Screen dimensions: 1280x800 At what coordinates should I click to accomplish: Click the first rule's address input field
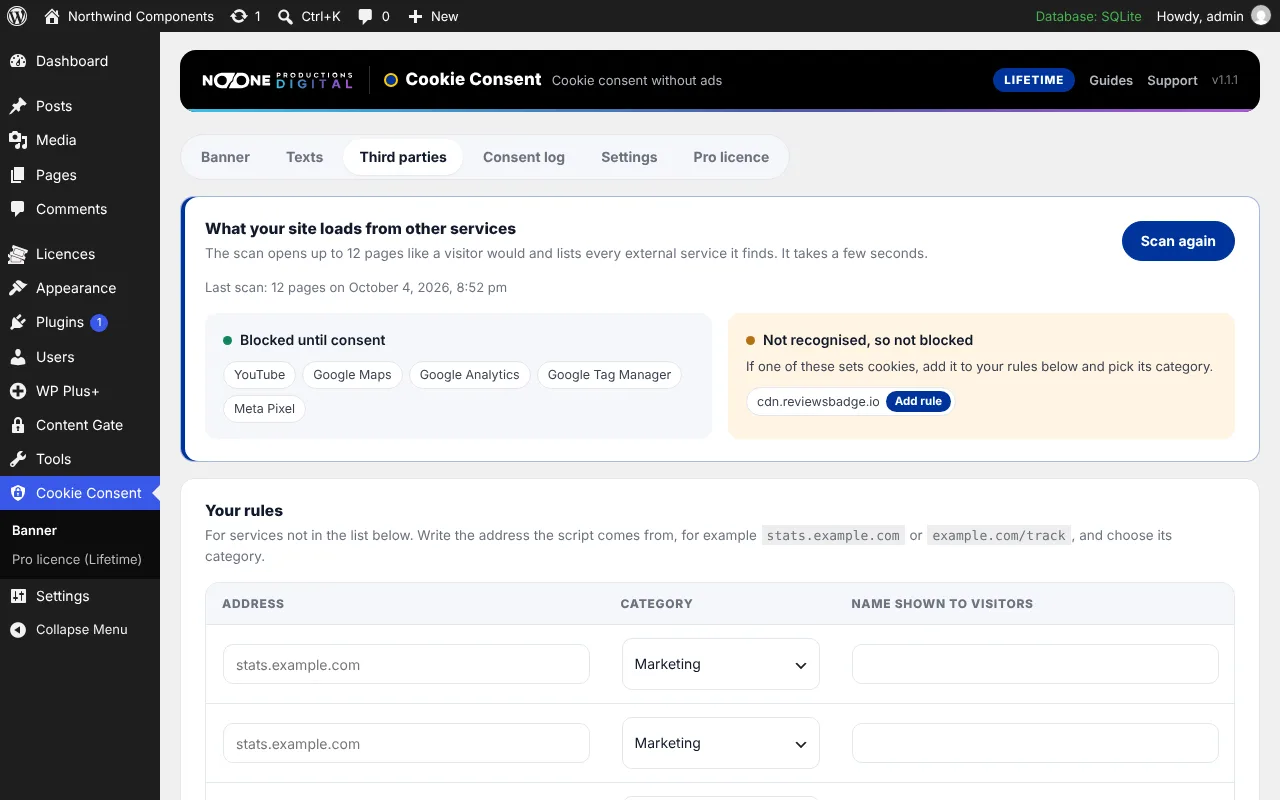coord(406,664)
